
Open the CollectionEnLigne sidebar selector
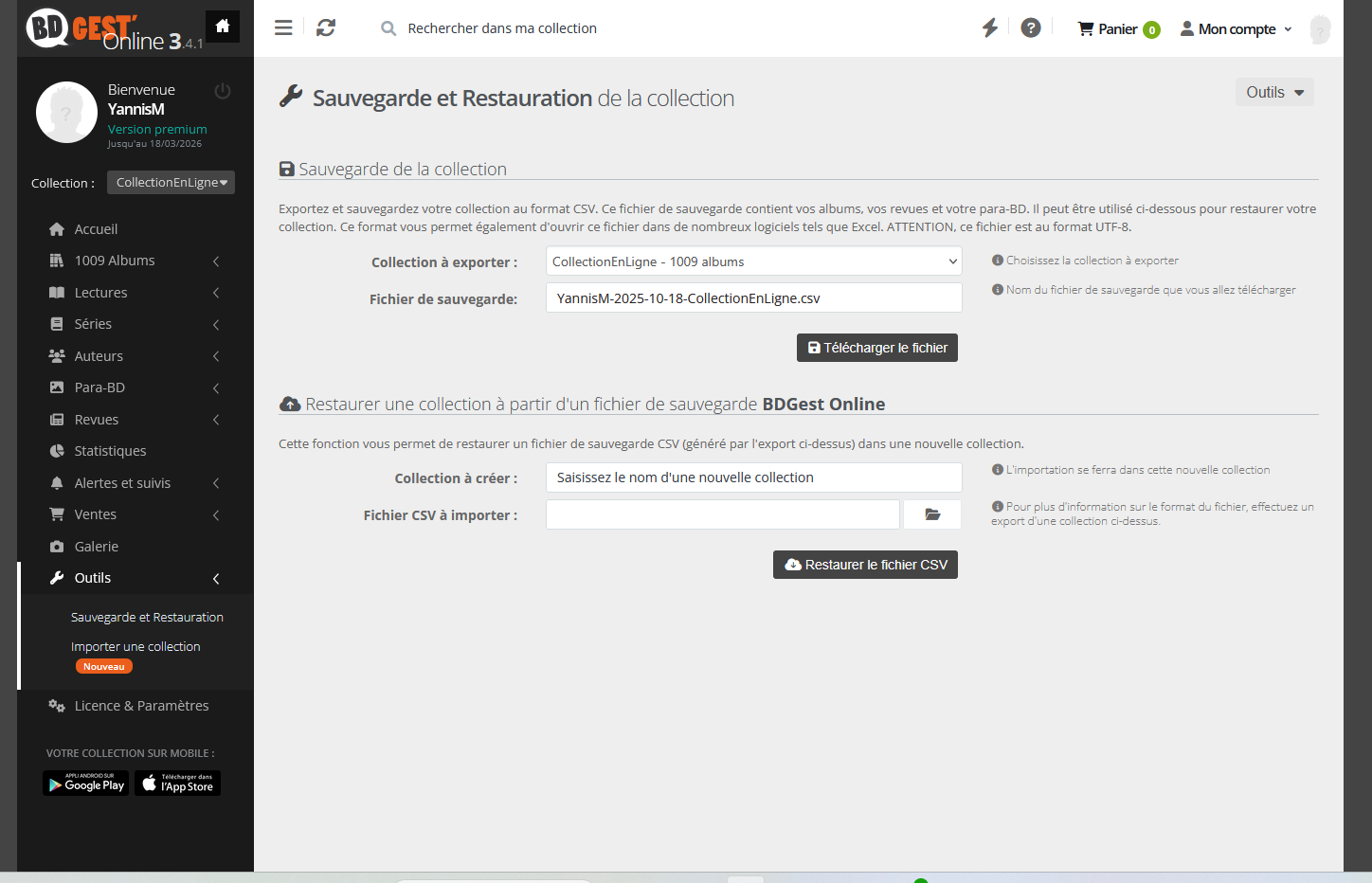tap(171, 183)
